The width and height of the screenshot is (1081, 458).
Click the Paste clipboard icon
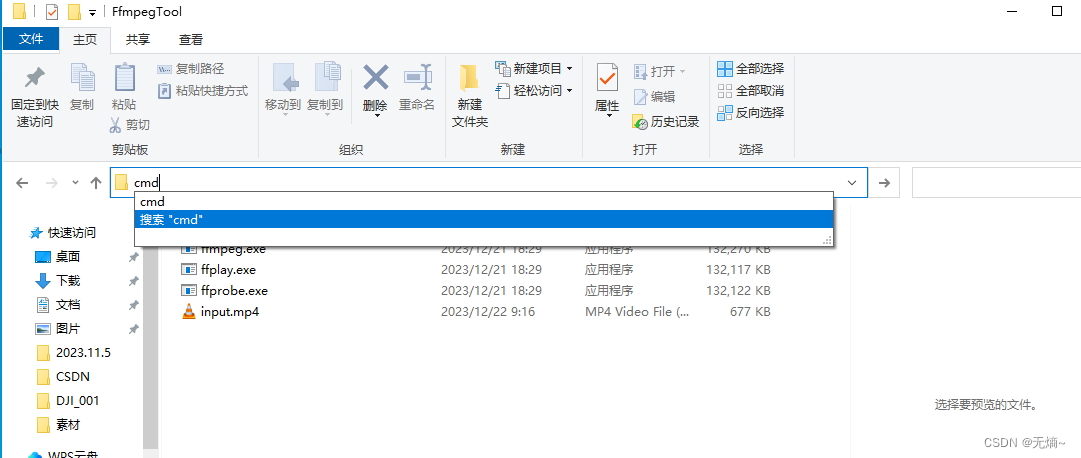124,79
